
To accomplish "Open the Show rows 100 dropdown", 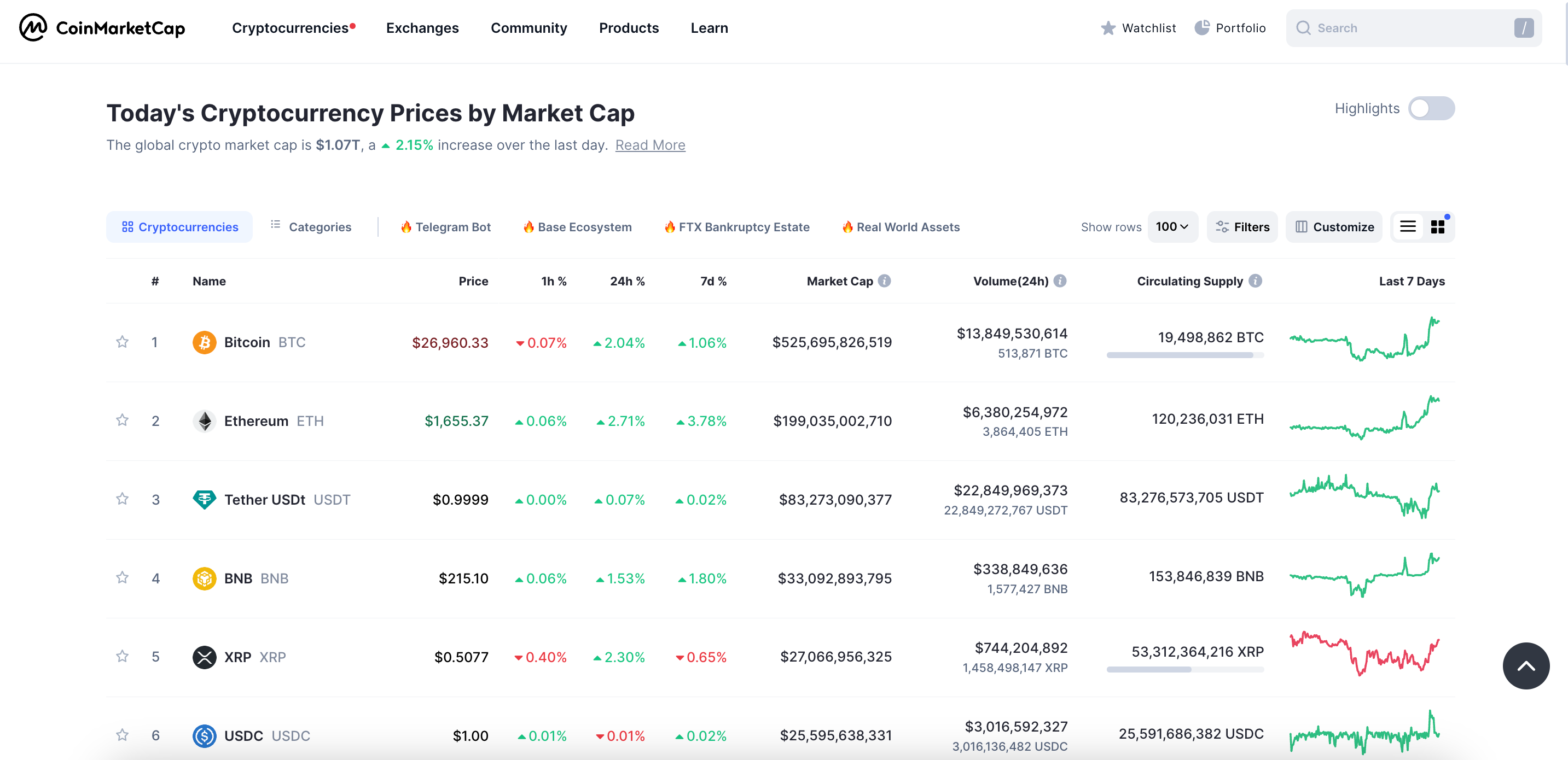I will click(1172, 226).
